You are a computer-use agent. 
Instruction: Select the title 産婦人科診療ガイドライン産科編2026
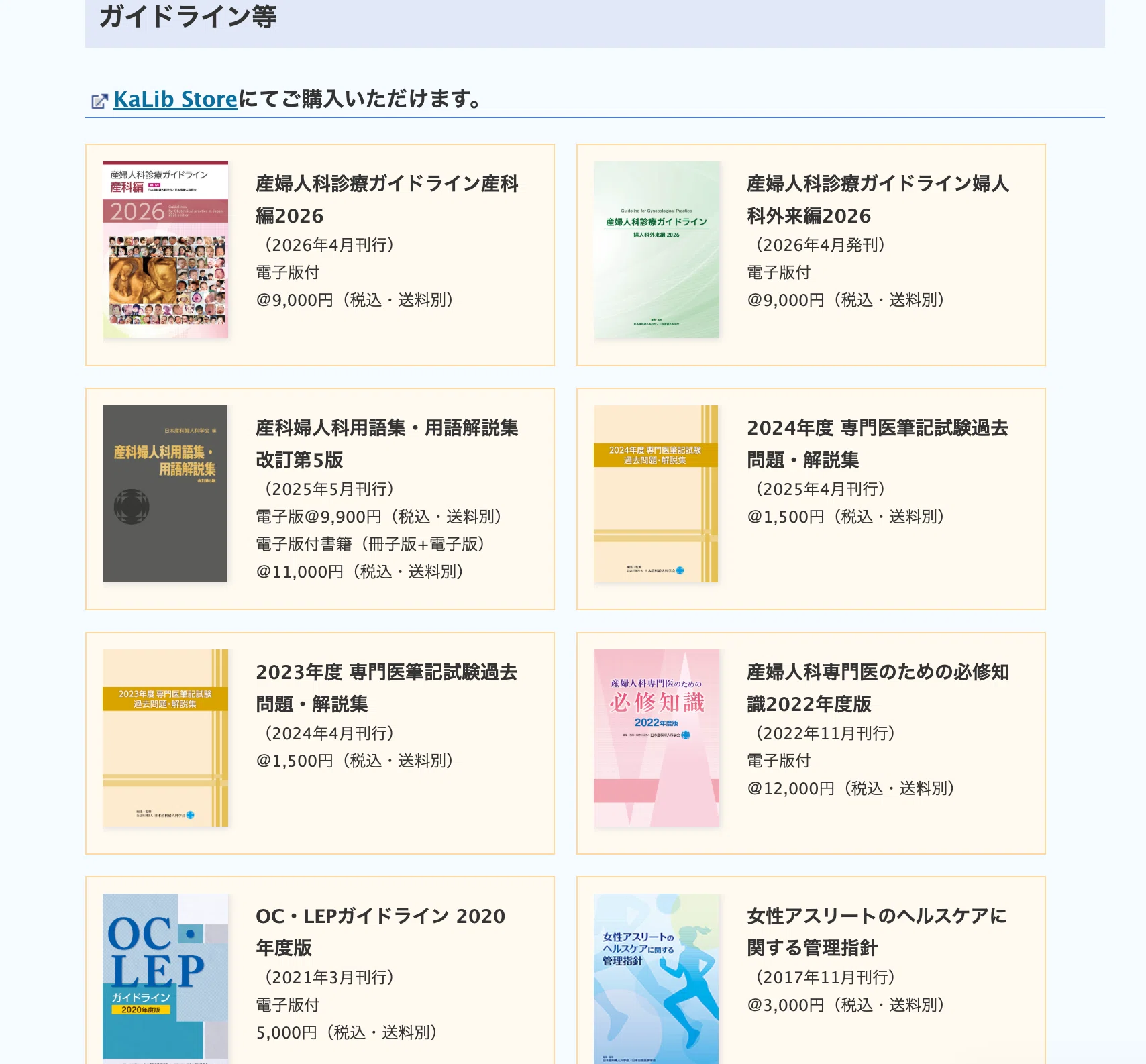387,199
